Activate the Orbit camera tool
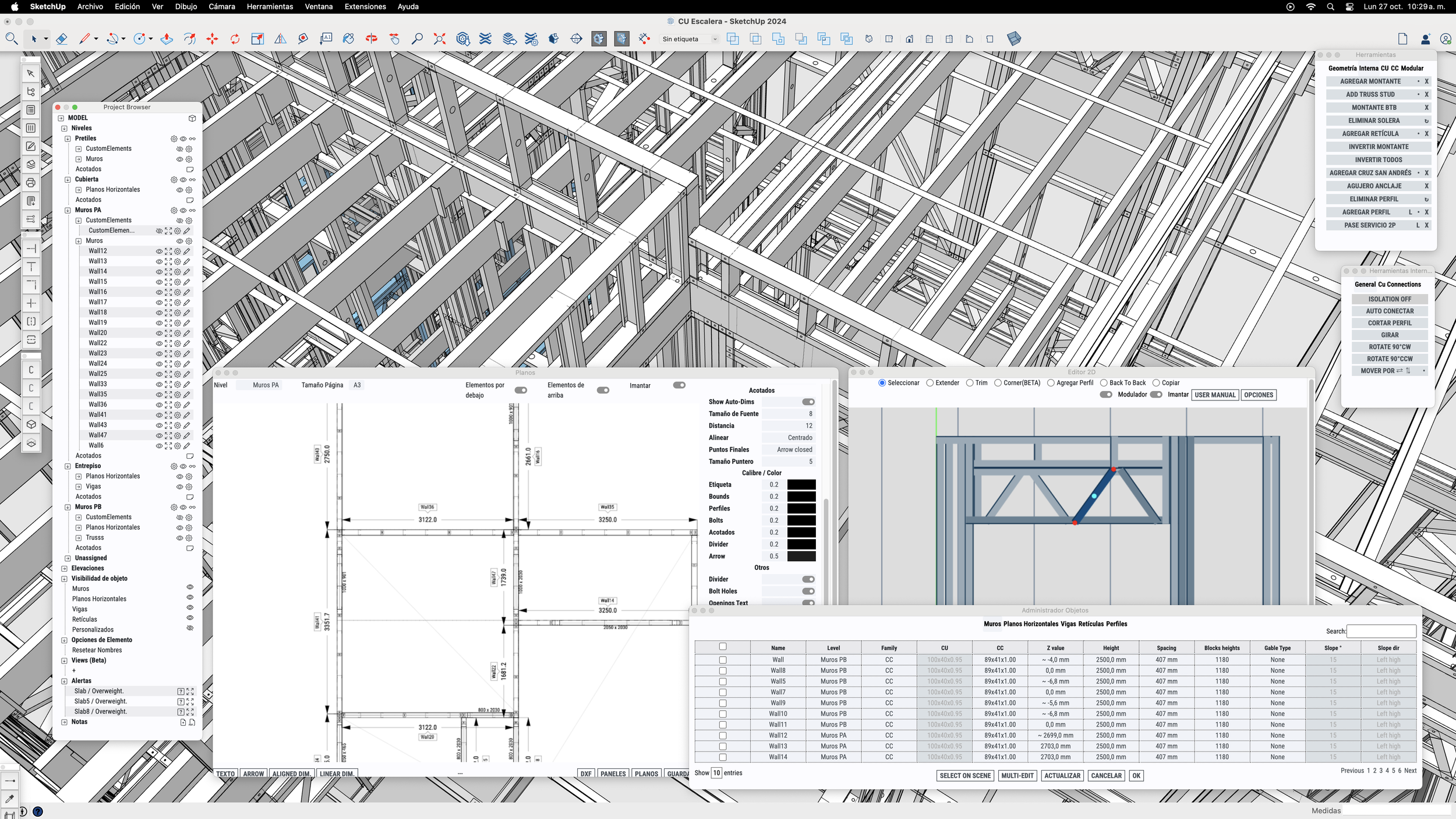The height and width of the screenshot is (819, 1456). (371, 39)
